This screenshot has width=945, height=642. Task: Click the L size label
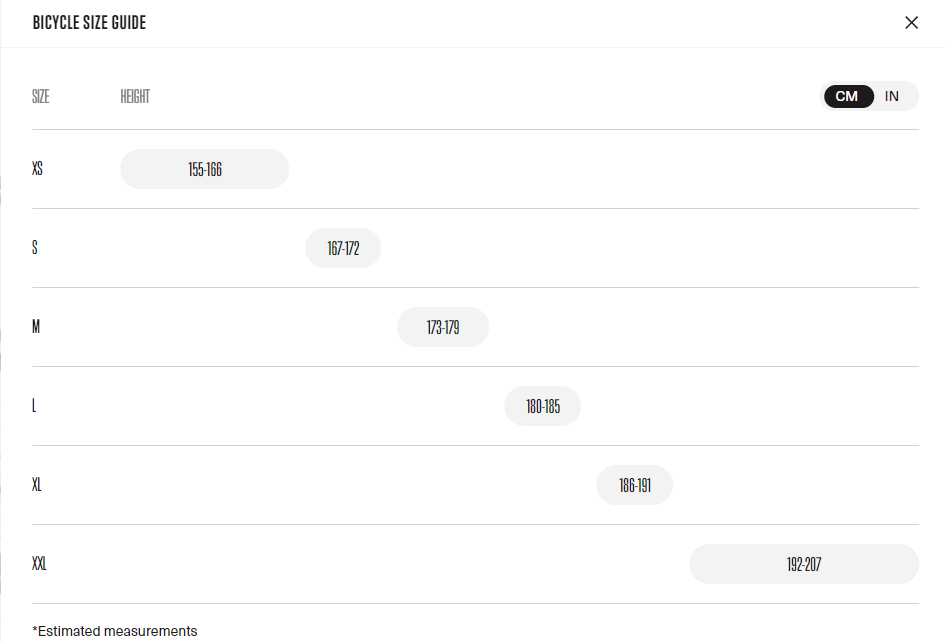(35, 406)
